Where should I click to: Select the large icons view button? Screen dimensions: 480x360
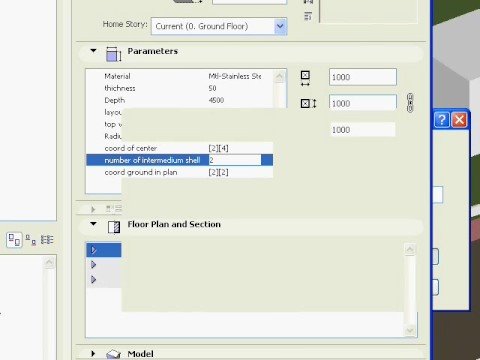(x=14, y=240)
